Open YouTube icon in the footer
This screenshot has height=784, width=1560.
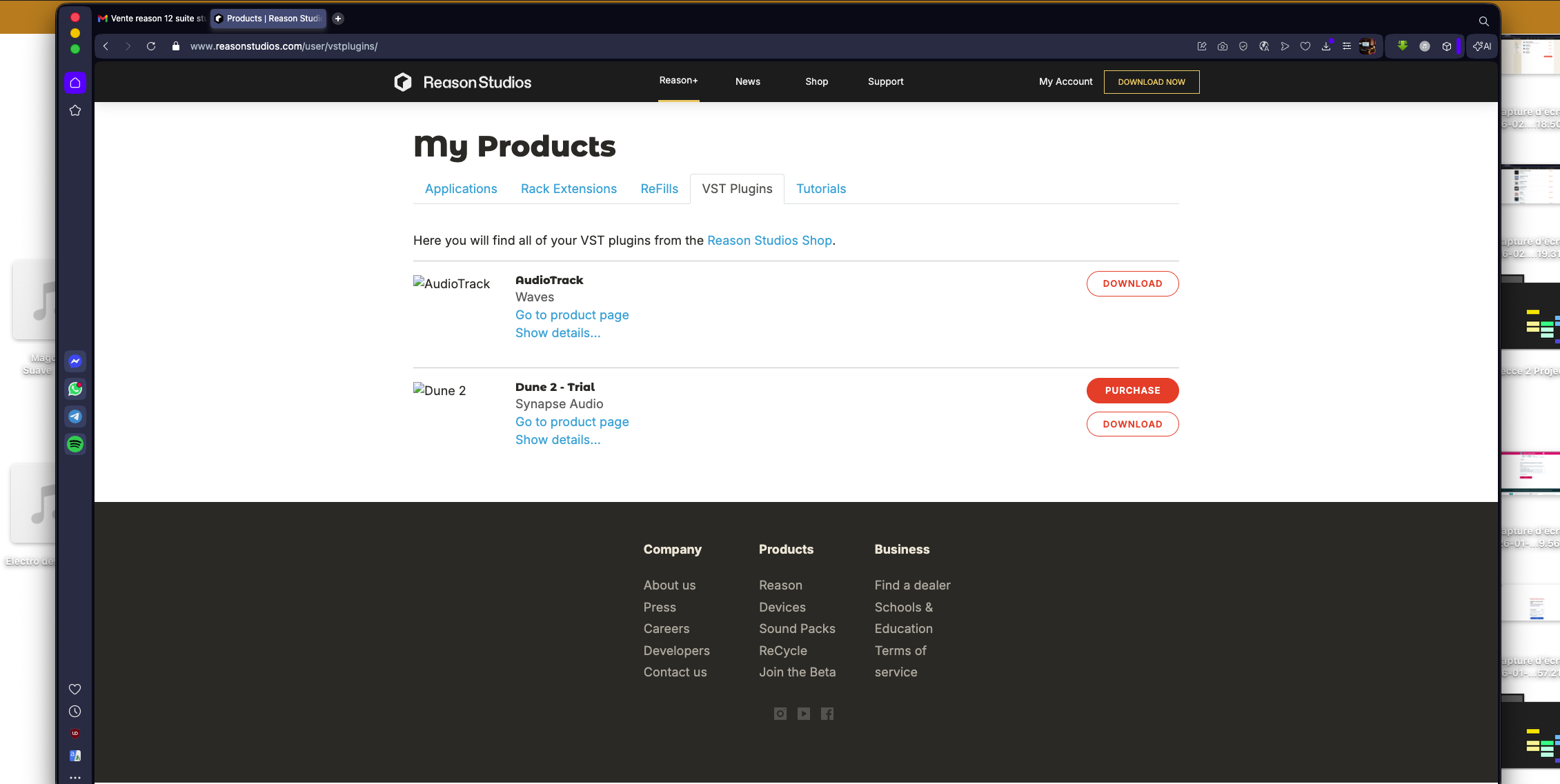(x=804, y=714)
